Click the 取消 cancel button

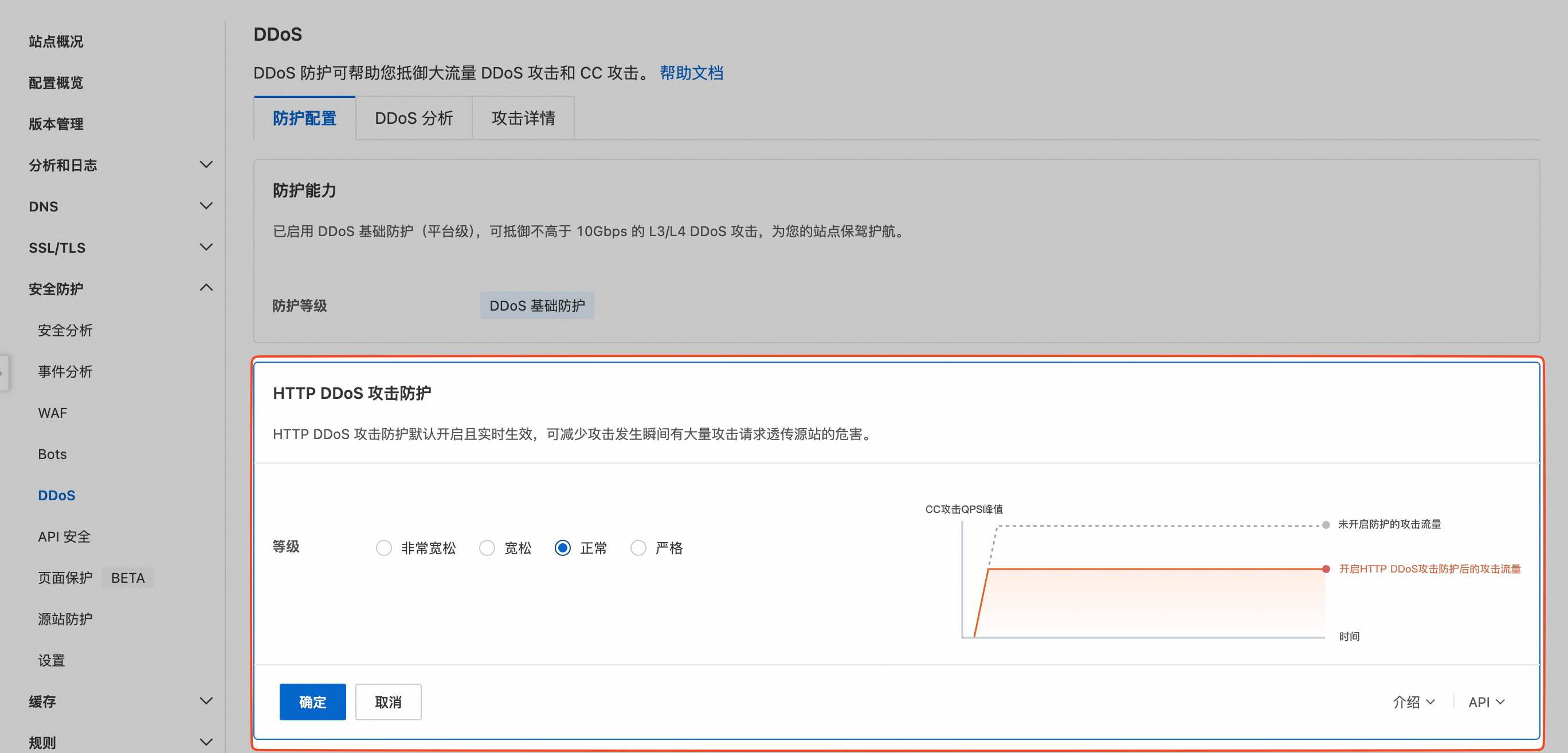pyautogui.click(x=388, y=702)
